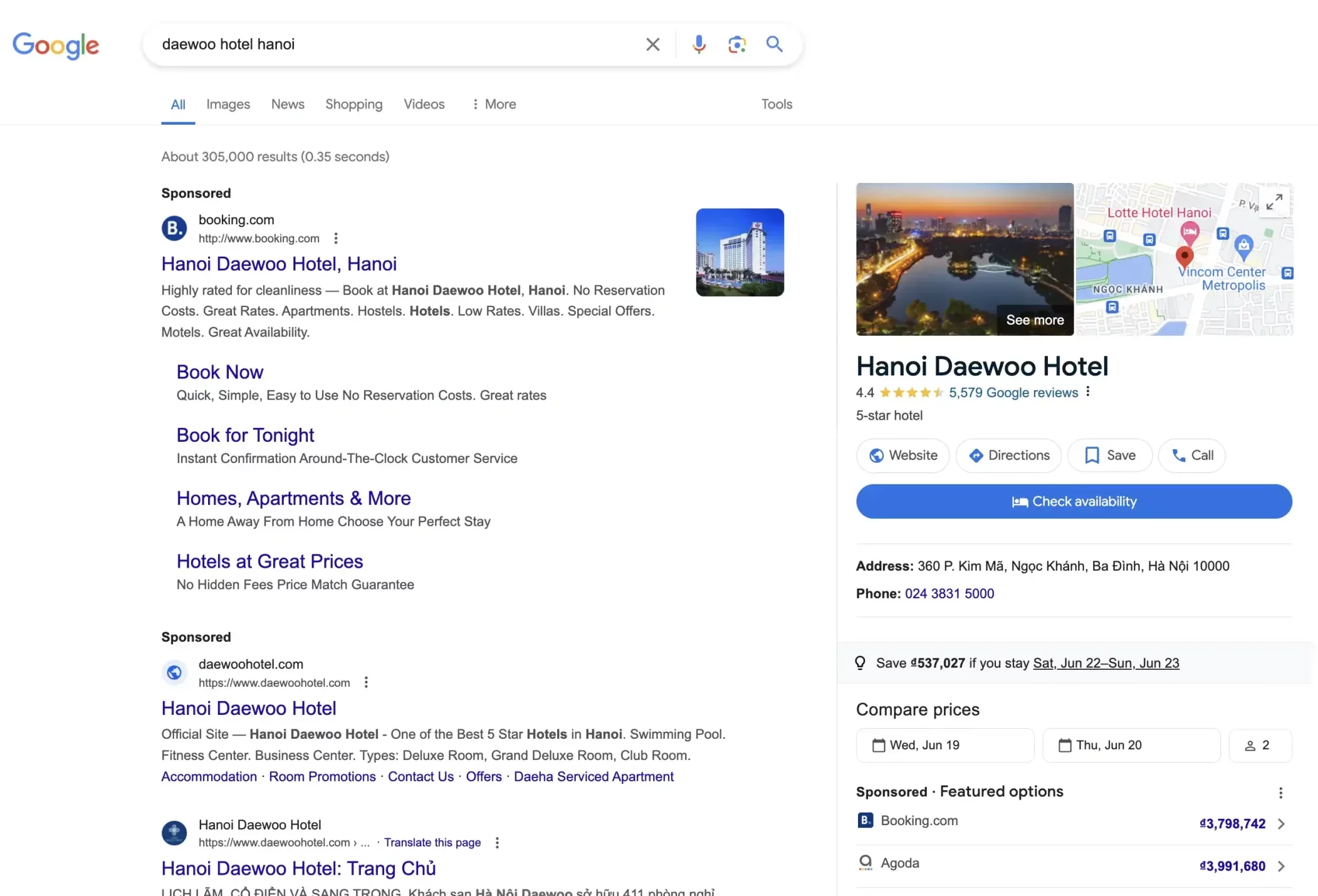Screen dimensions: 1318x896
Task: Open the Contact Us sitelink
Action: [421, 776]
